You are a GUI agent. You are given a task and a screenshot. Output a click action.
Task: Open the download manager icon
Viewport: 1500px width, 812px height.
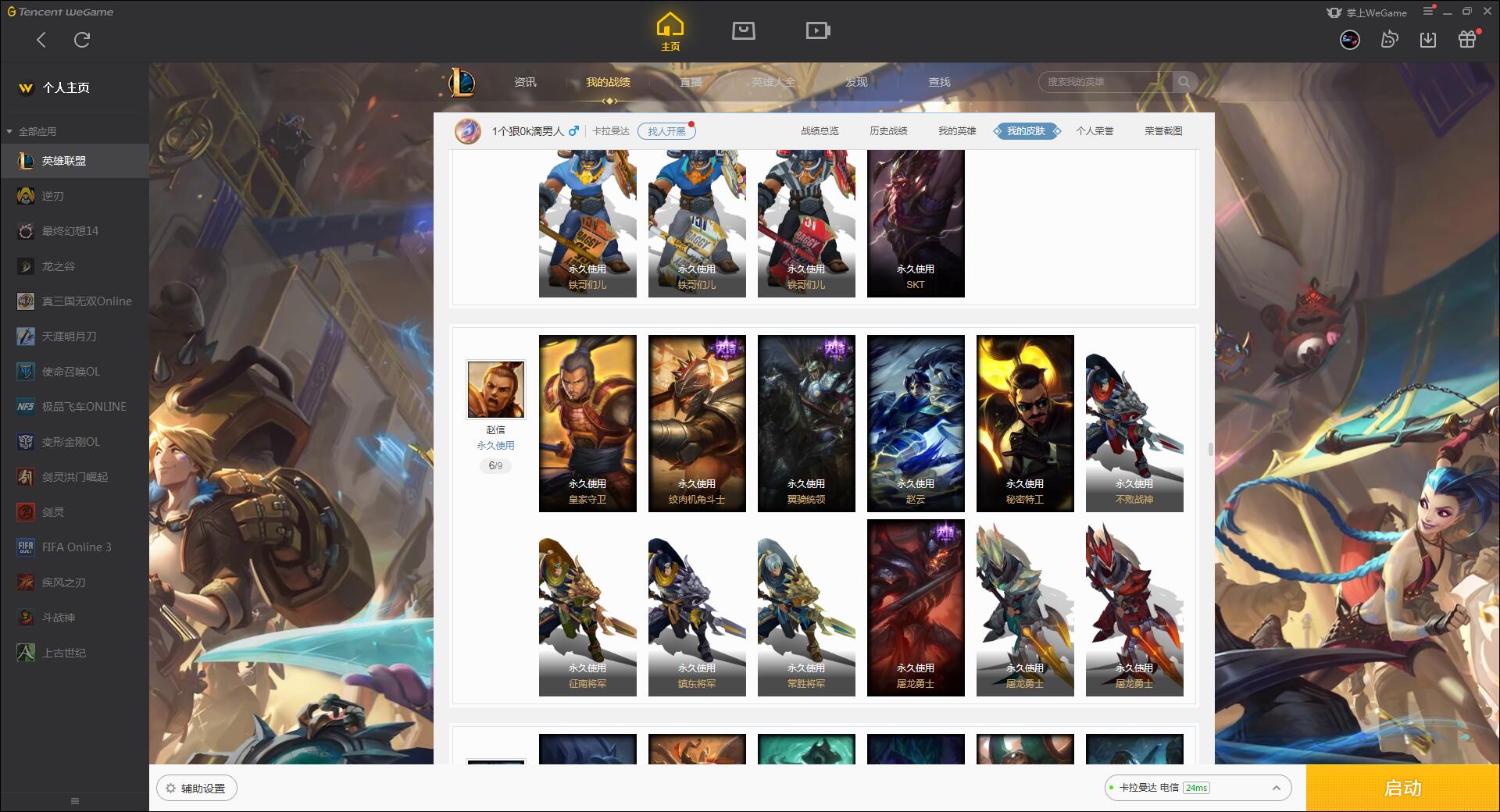(1428, 40)
